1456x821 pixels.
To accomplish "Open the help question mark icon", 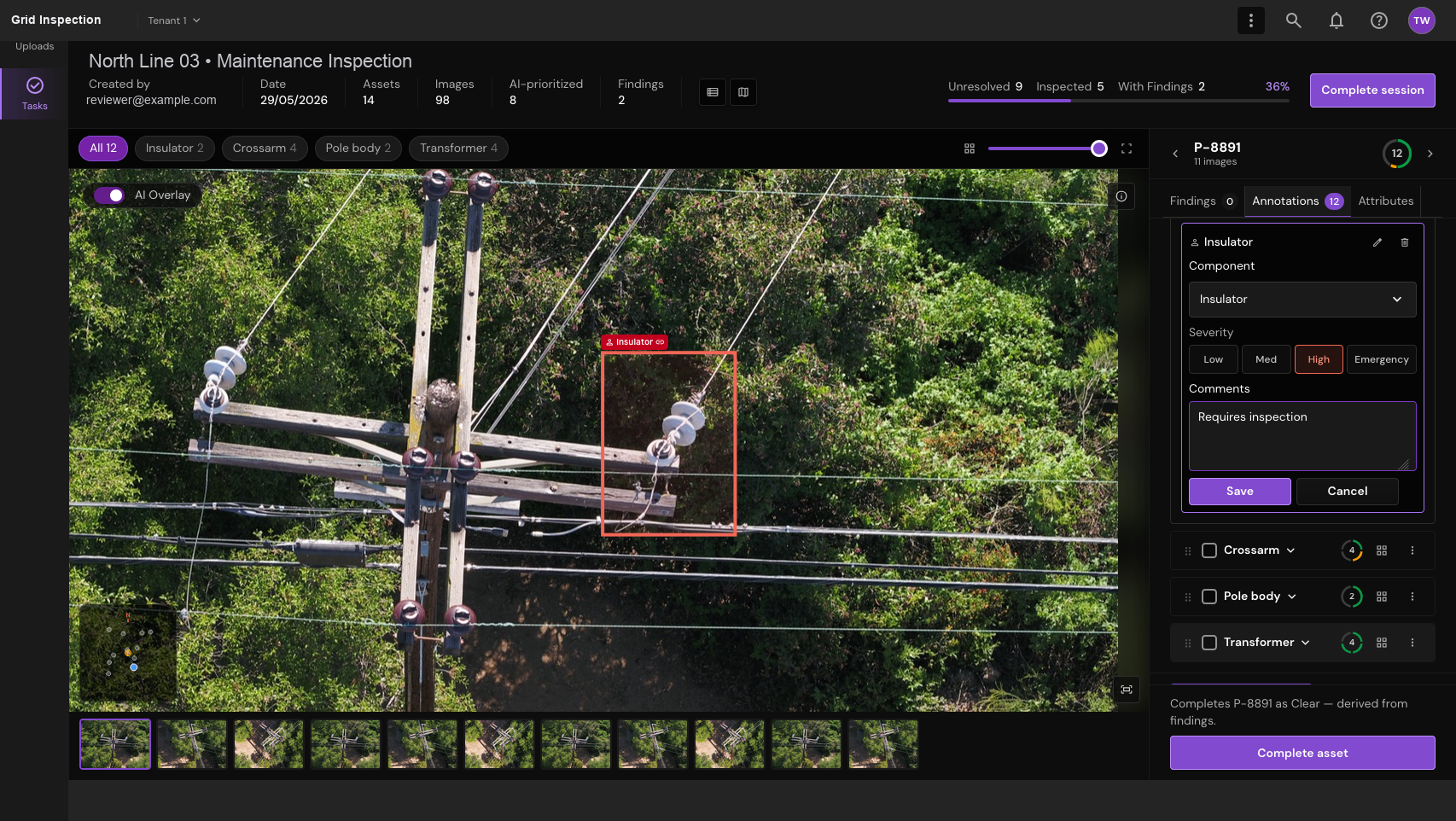I will (x=1379, y=20).
